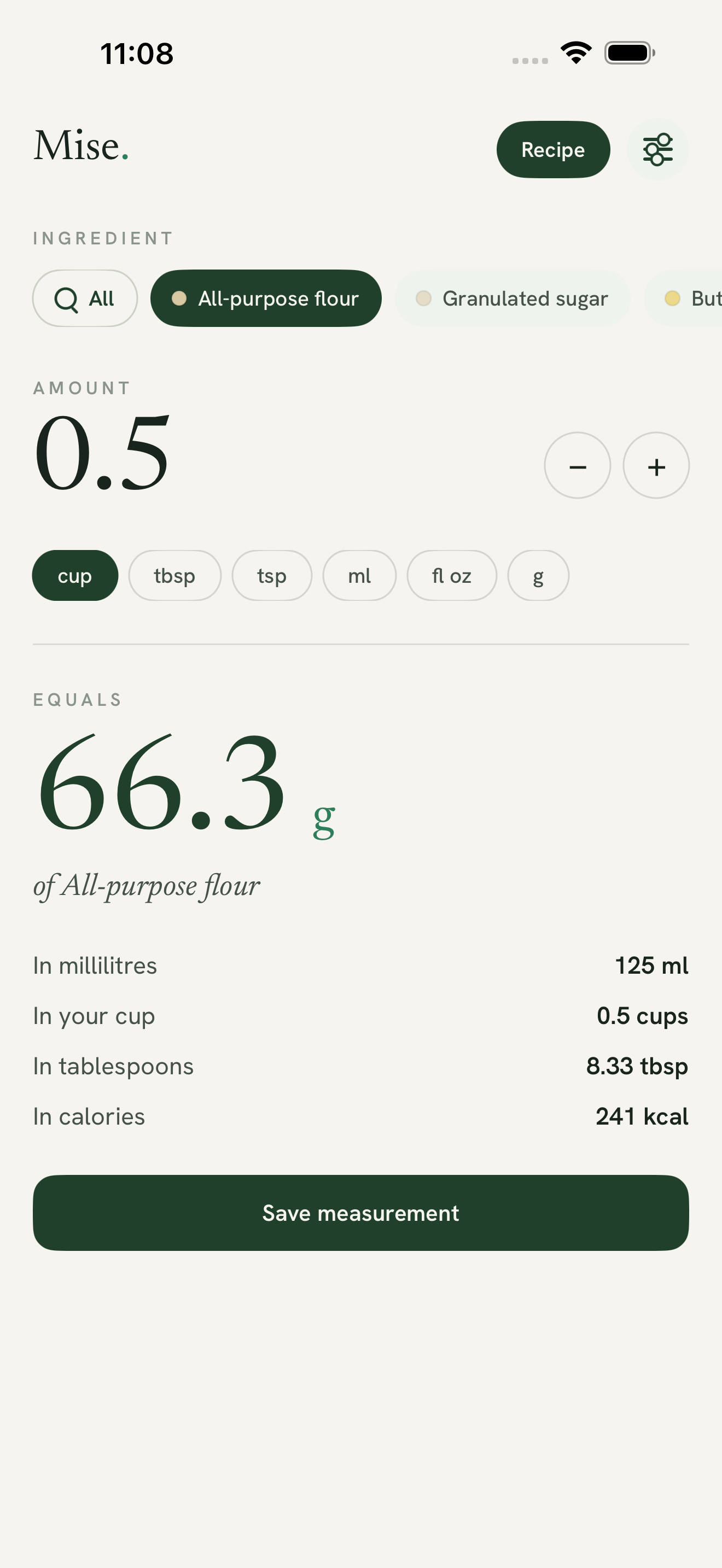This screenshot has height=1568, width=722.
Task: Tap the 66.3 result value
Action: click(x=161, y=783)
